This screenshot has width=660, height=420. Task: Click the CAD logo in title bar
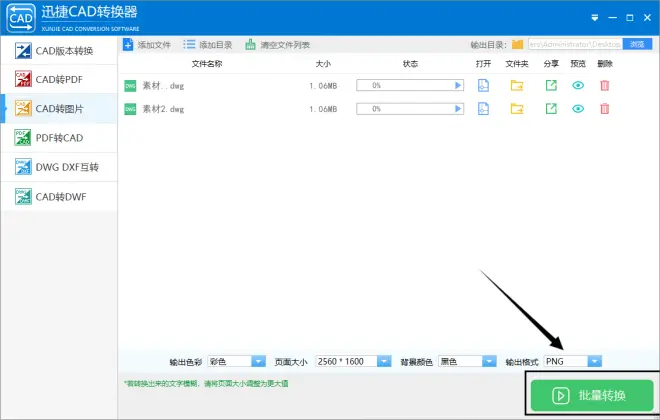21,18
